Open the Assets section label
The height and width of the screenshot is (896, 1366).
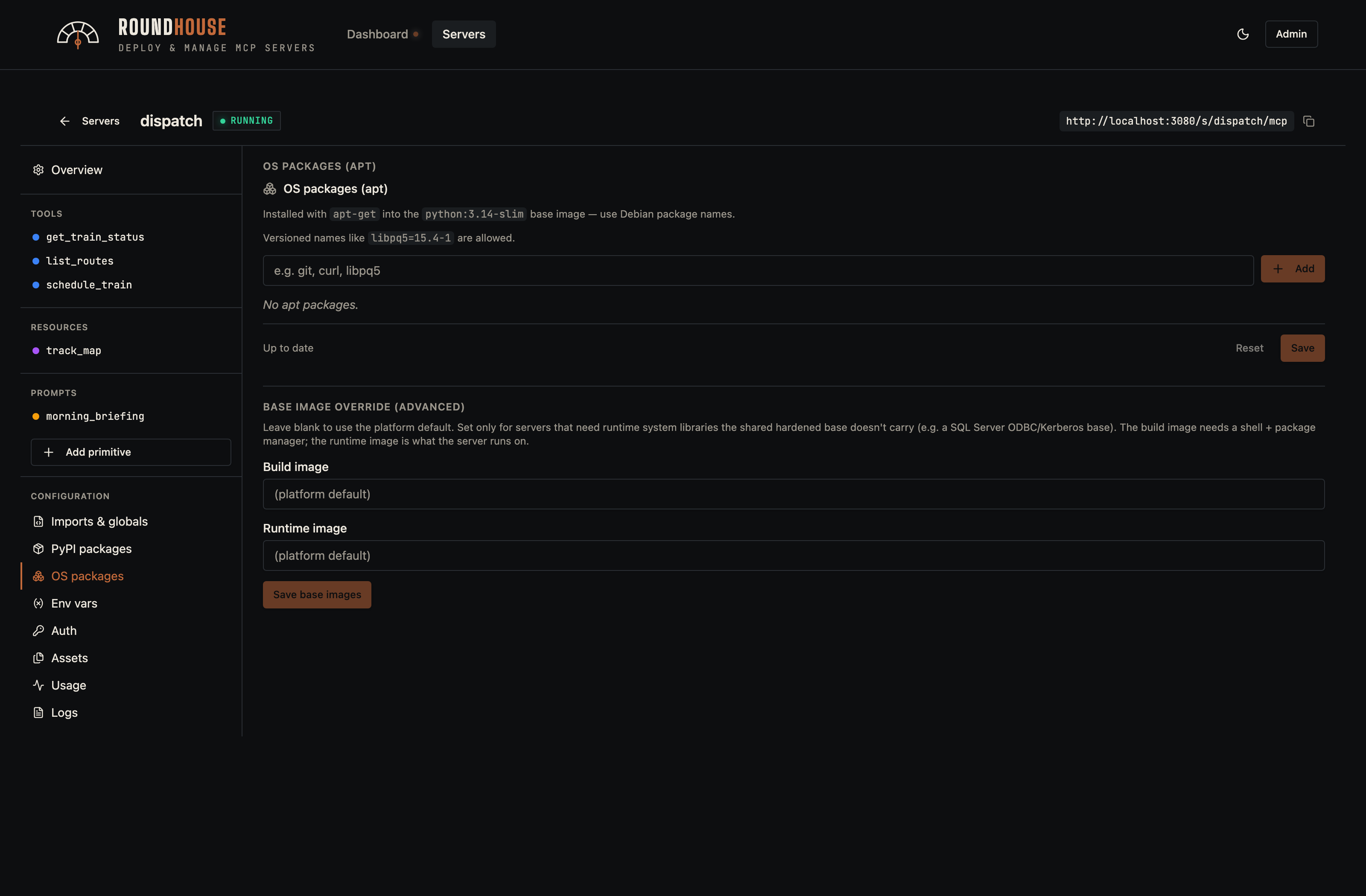coord(70,658)
